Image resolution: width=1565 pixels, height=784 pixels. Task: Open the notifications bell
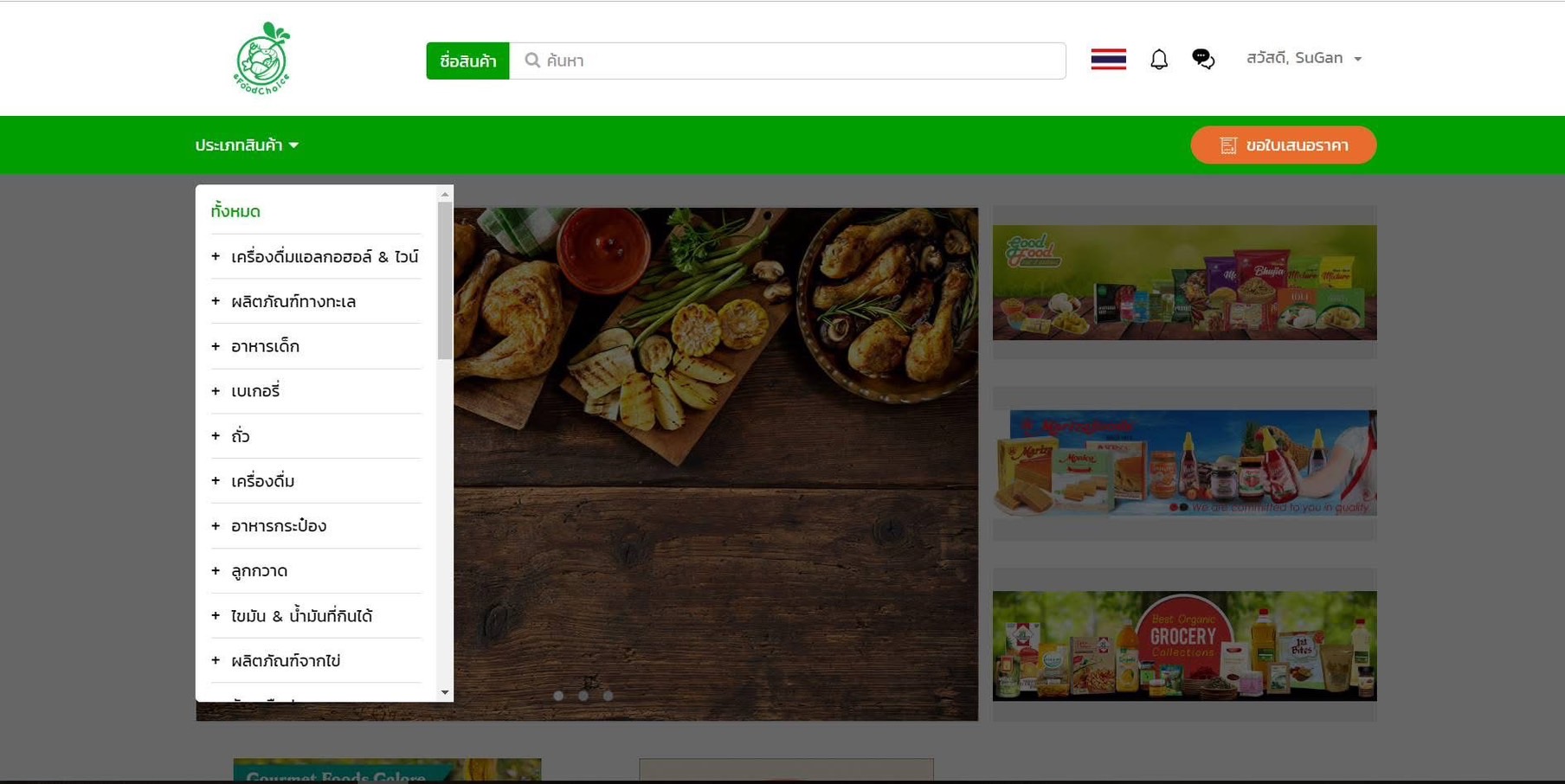click(1158, 59)
